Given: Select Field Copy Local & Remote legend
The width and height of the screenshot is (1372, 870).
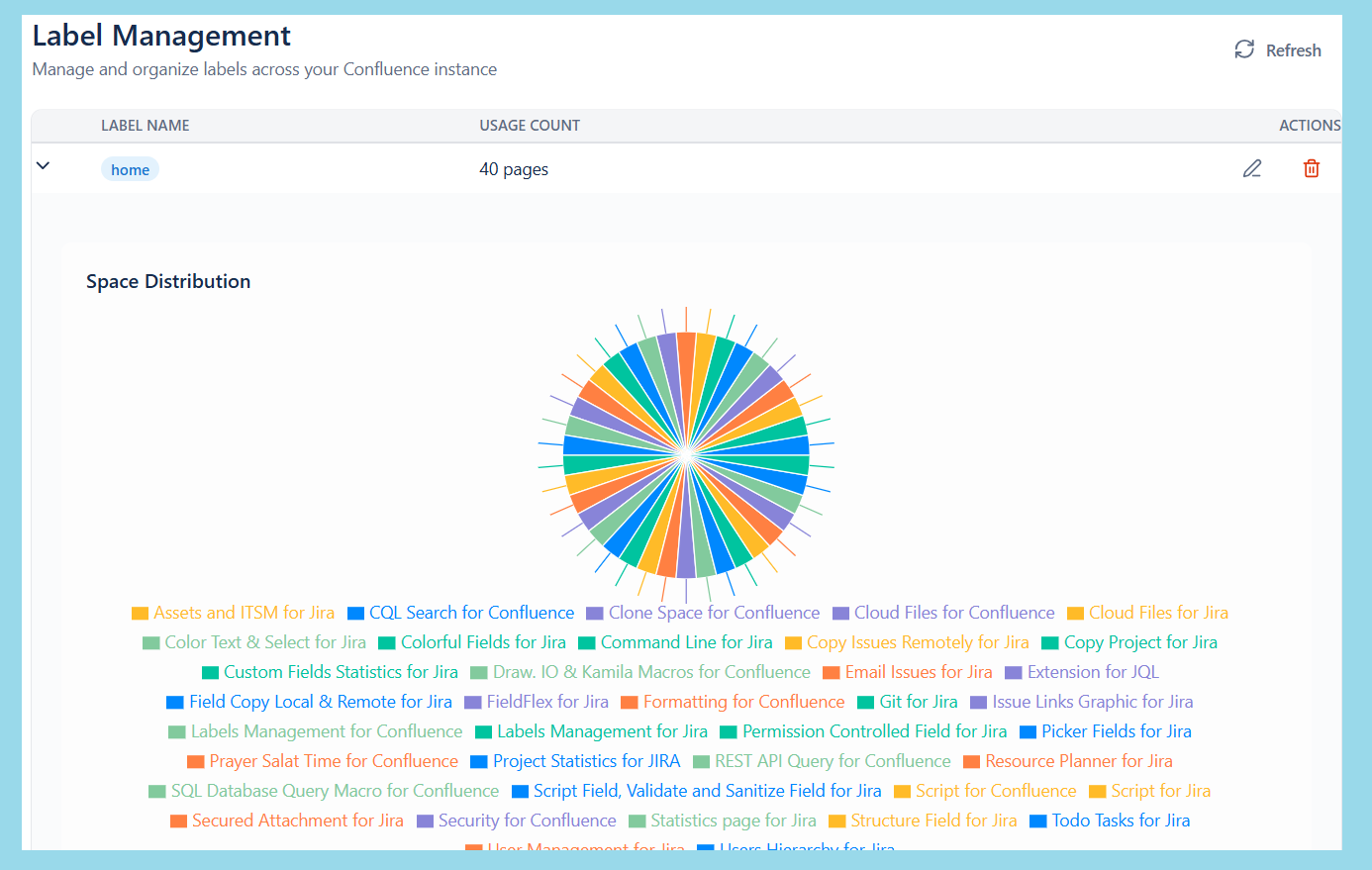Looking at the screenshot, I should pyautogui.click(x=310, y=702).
